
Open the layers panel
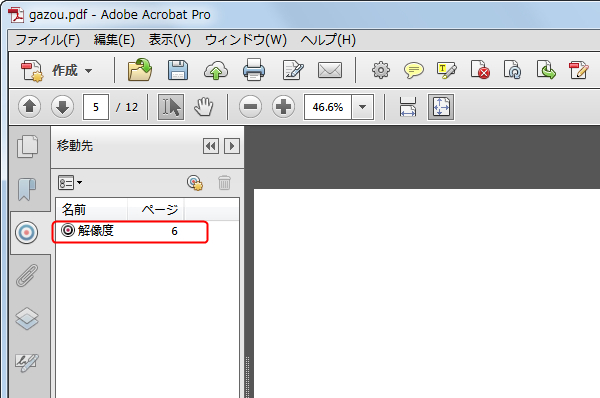tap(27, 318)
